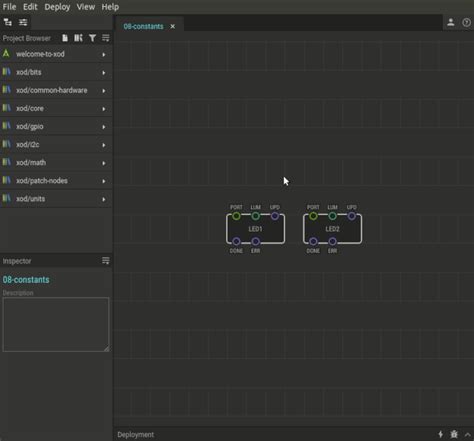Expand the xod/units library arrow

[x=104, y=199]
